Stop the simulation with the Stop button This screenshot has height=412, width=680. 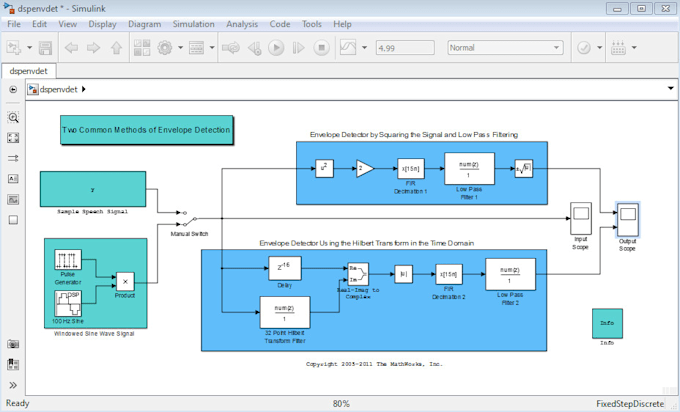[x=321, y=48]
